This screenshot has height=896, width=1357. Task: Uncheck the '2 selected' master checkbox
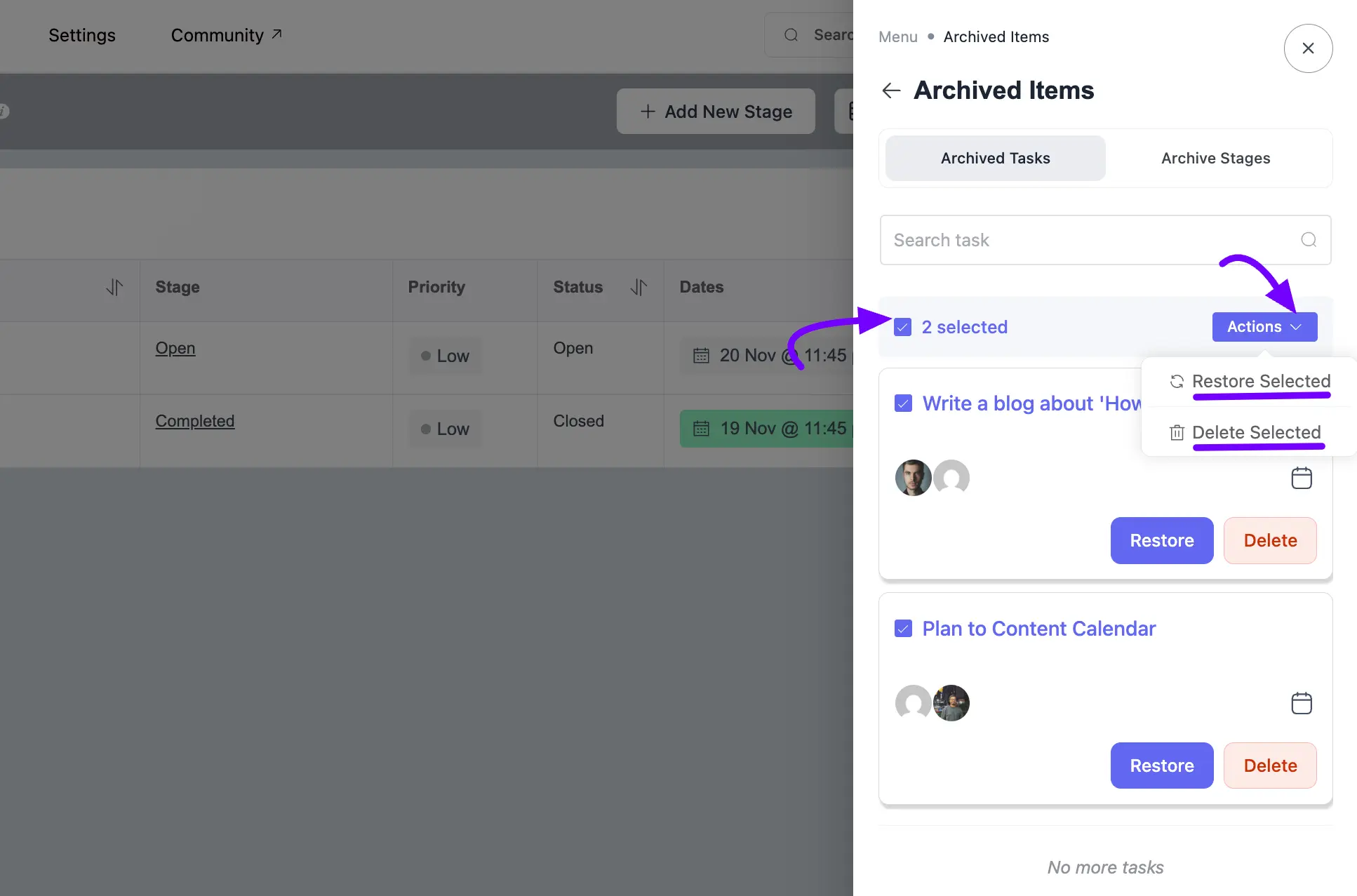(902, 327)
